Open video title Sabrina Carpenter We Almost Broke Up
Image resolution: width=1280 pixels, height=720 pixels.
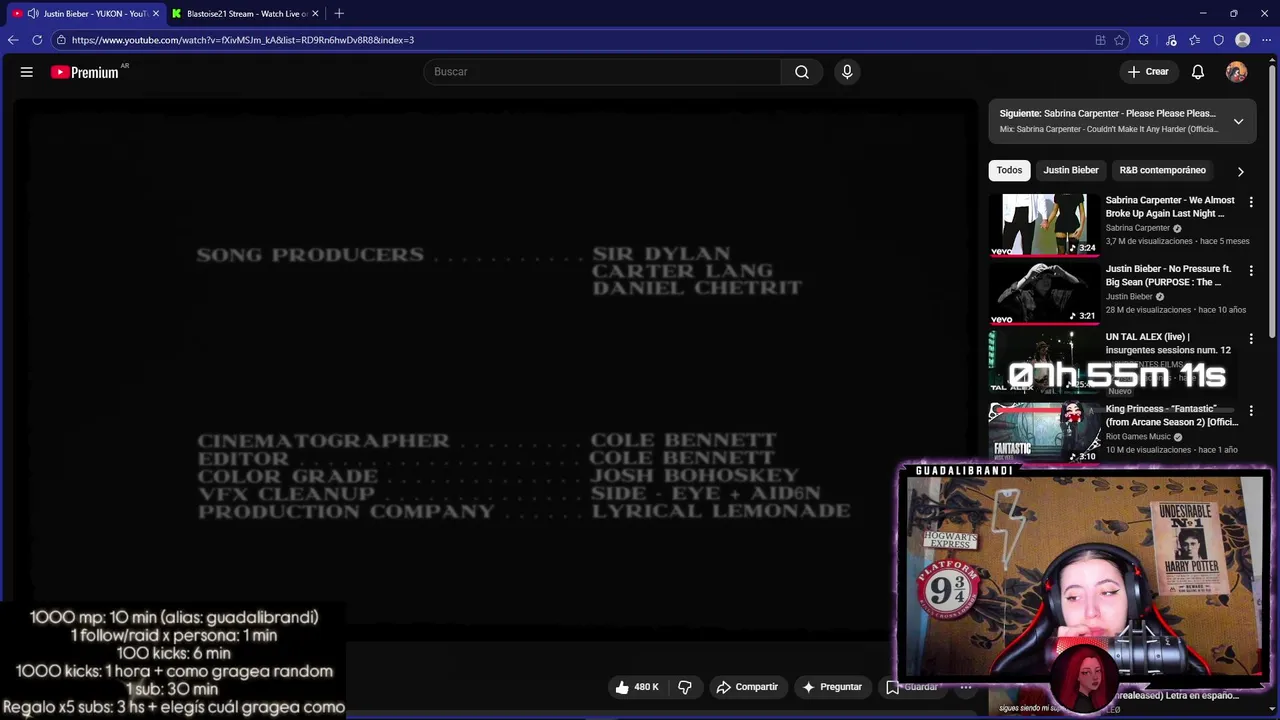coord(1170,207)
